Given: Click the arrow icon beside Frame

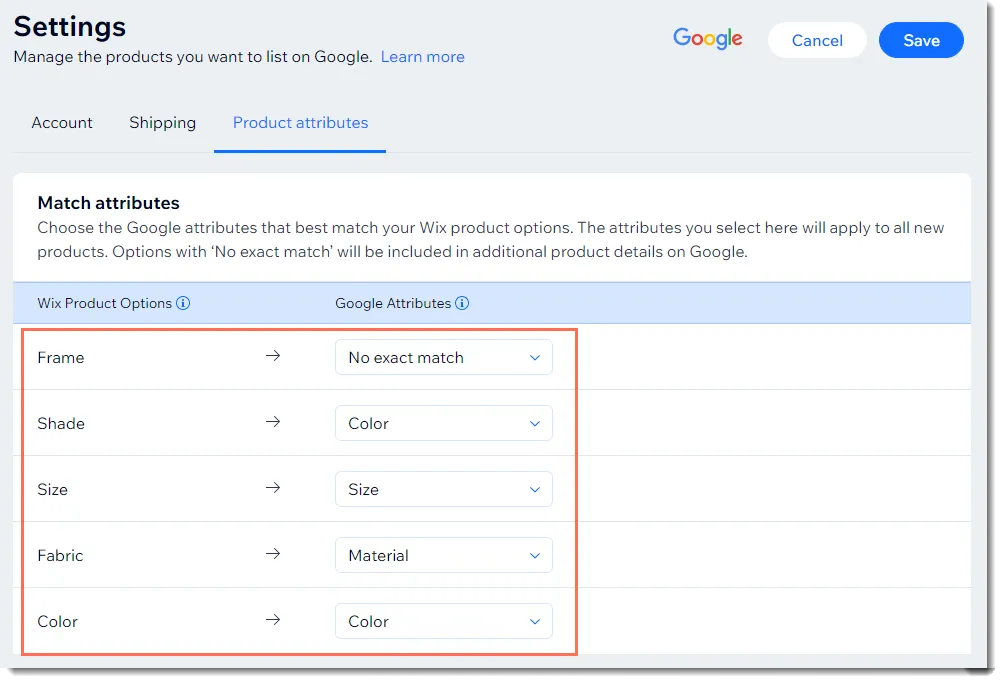Looking at the screenshot, I should pos(273,356).
